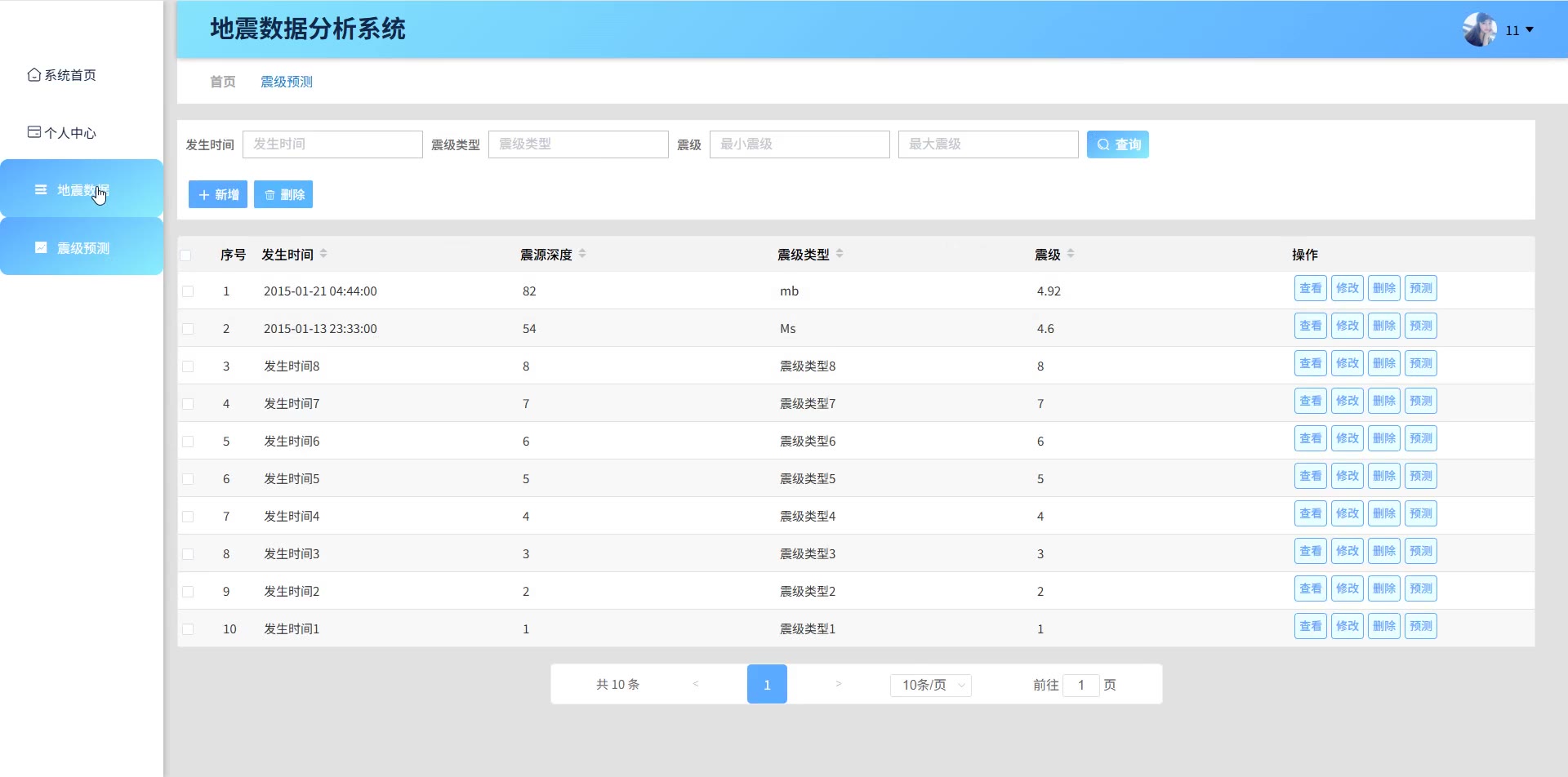Sort by 震级类型 column arrows
Image resolution: width=1568 pixels, height=777 pixels.
(x=840, y=254)
